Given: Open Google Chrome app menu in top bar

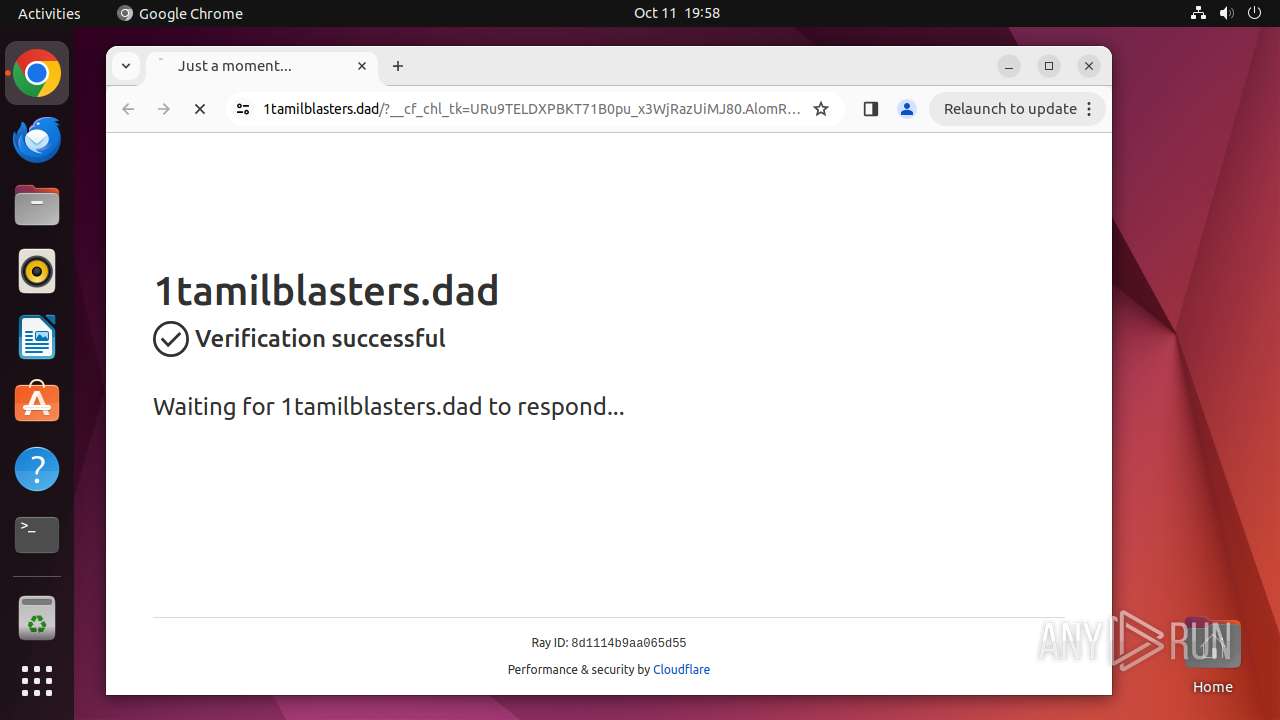Looking at the screenshot, I should pos(181,13).
